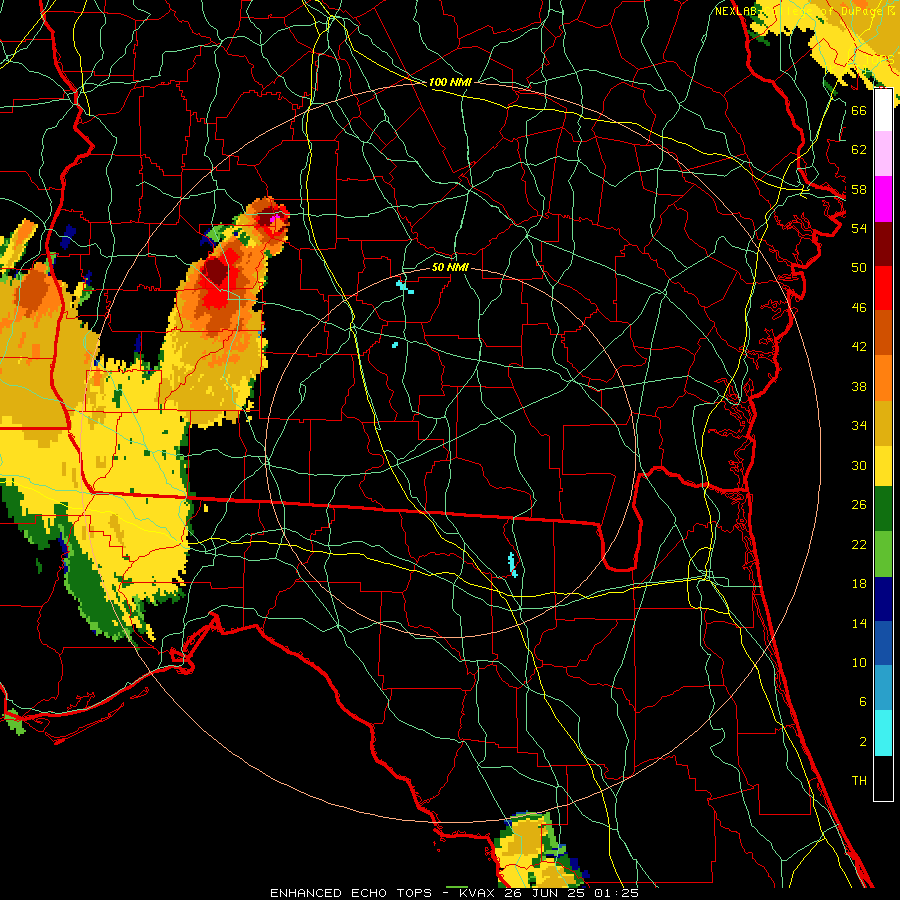Click the "58" legend value

pos(859,189)
